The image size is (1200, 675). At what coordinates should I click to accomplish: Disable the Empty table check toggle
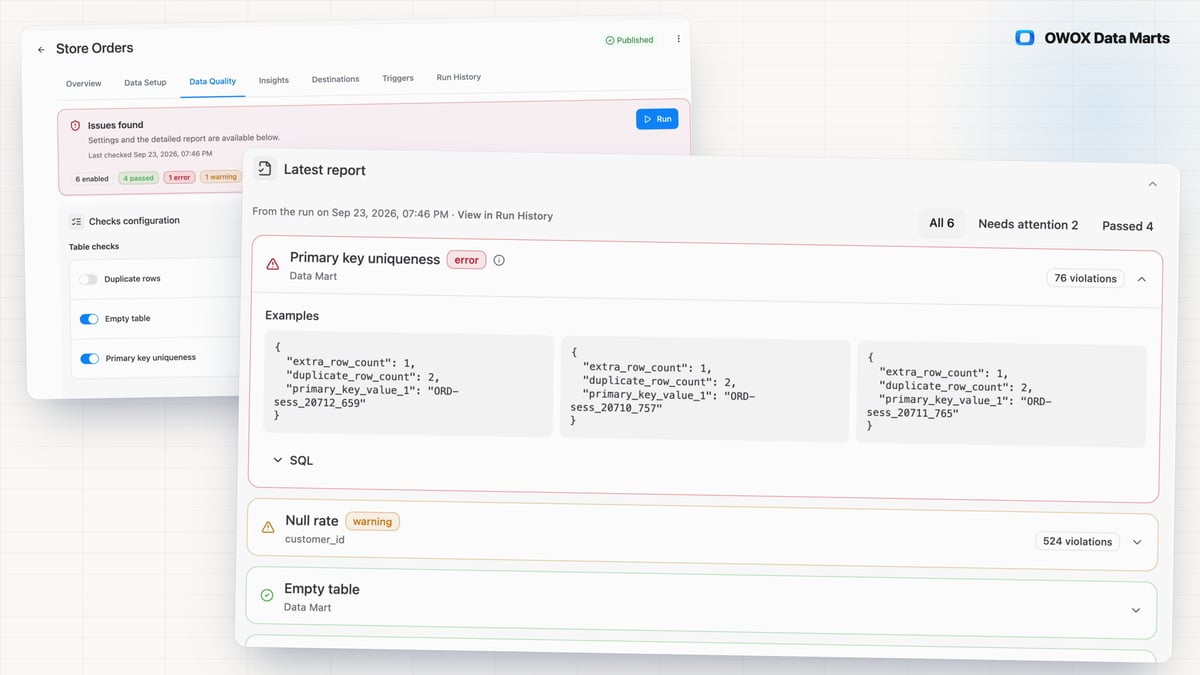[x=89, y=319]
